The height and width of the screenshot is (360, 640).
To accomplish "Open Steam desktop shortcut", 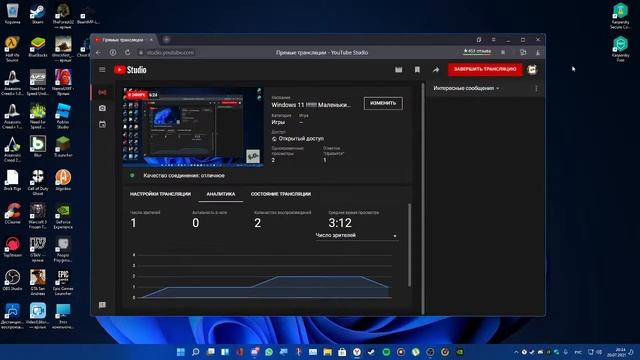I will [x=38, y=13].
